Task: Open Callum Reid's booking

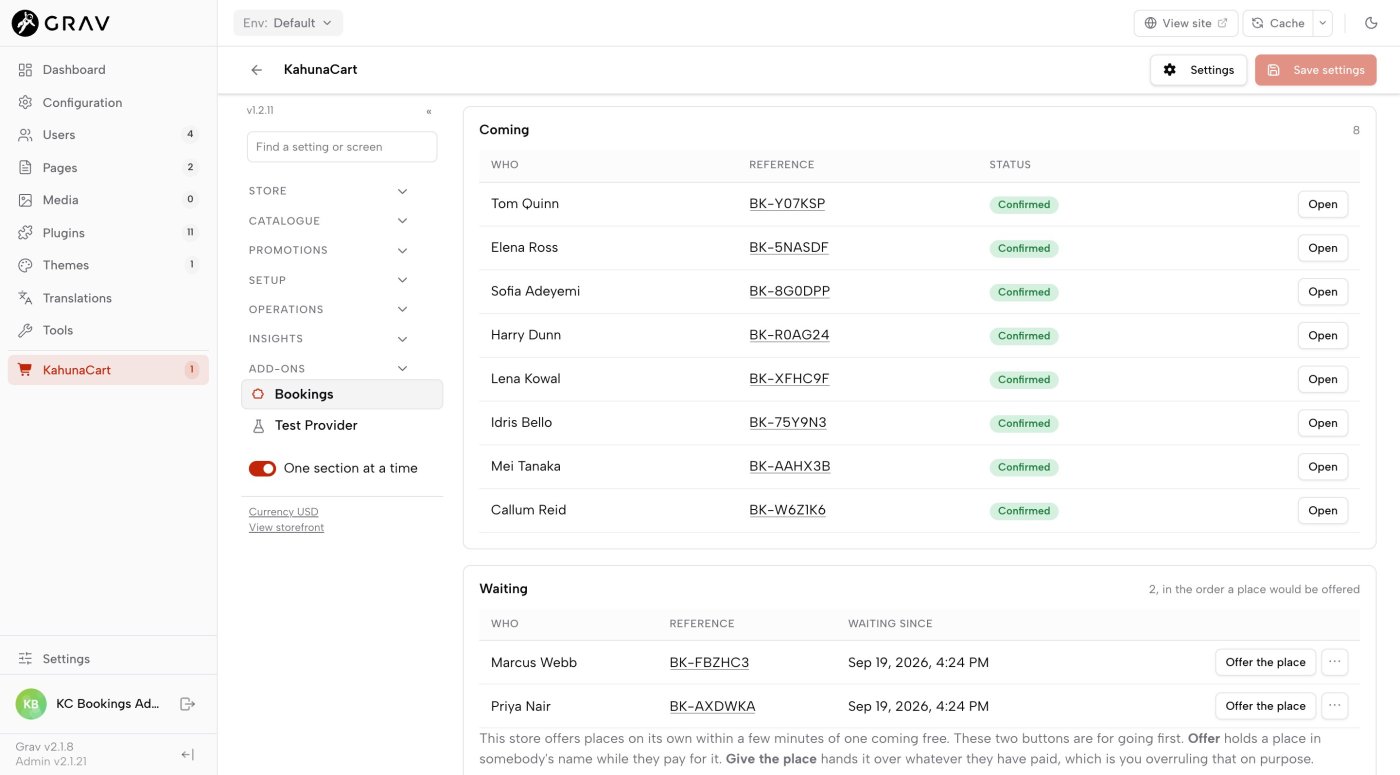Action: point(1322,510)
